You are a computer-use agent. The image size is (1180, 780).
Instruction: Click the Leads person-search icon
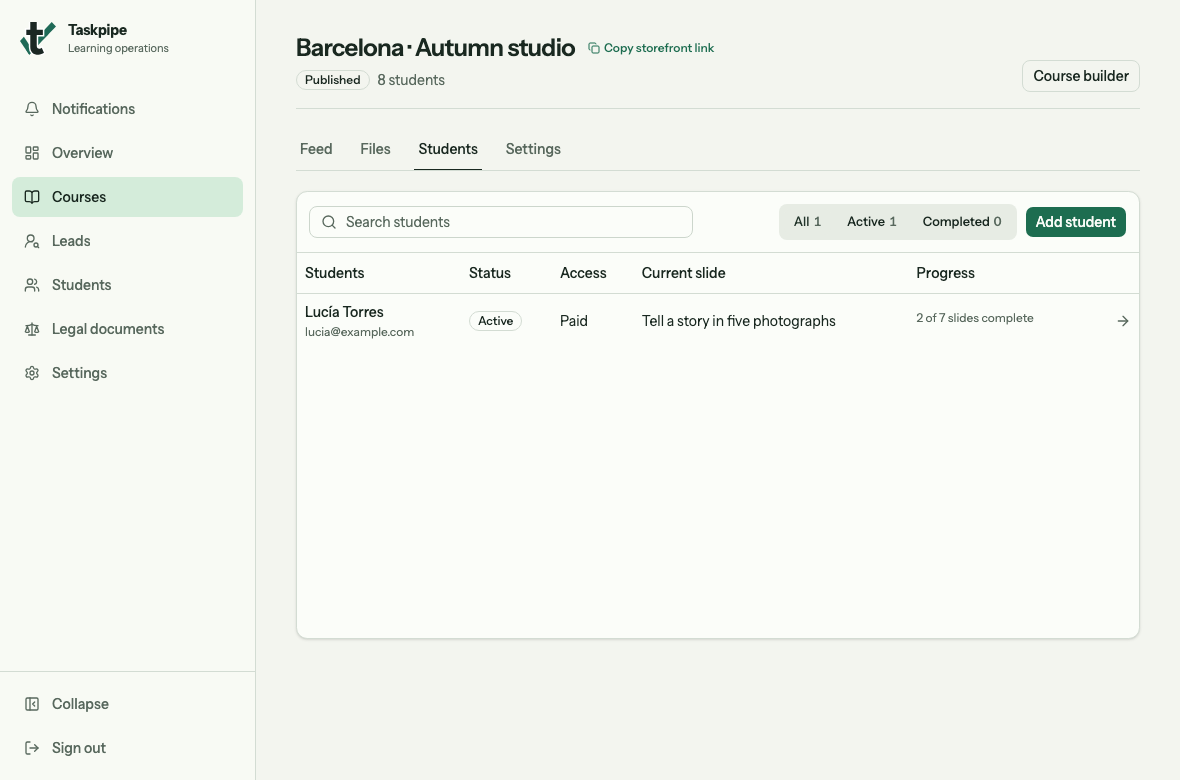click(32, 241)
